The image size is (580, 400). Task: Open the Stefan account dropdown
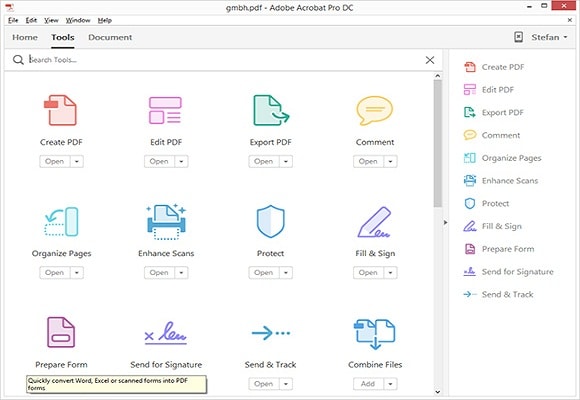coord(549,37)
